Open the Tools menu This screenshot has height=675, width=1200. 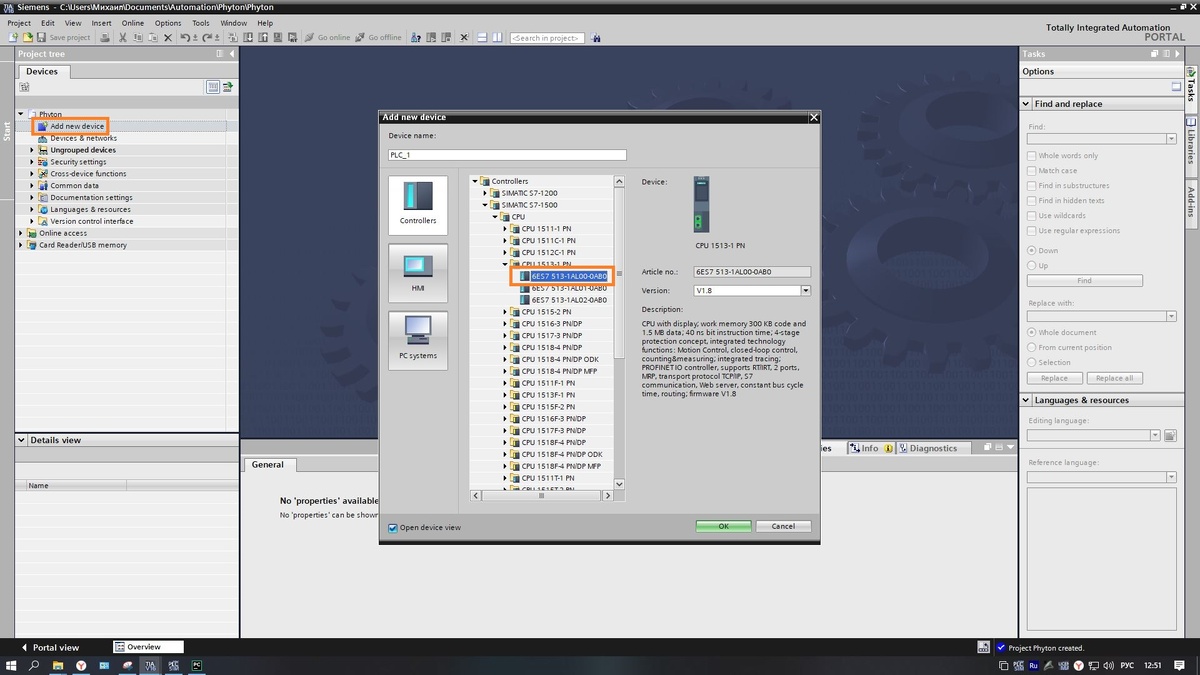[201, 23]
